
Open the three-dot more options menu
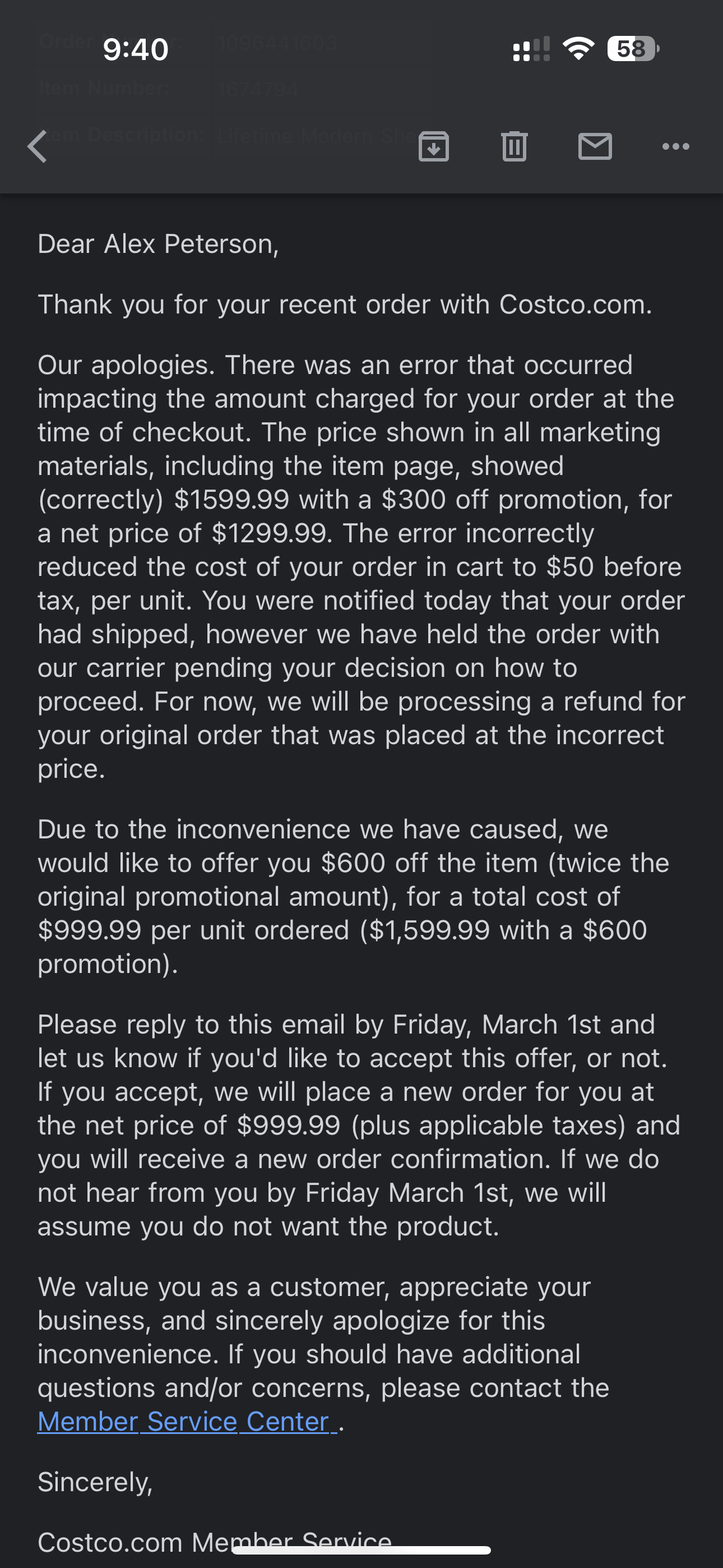point(675,146)
